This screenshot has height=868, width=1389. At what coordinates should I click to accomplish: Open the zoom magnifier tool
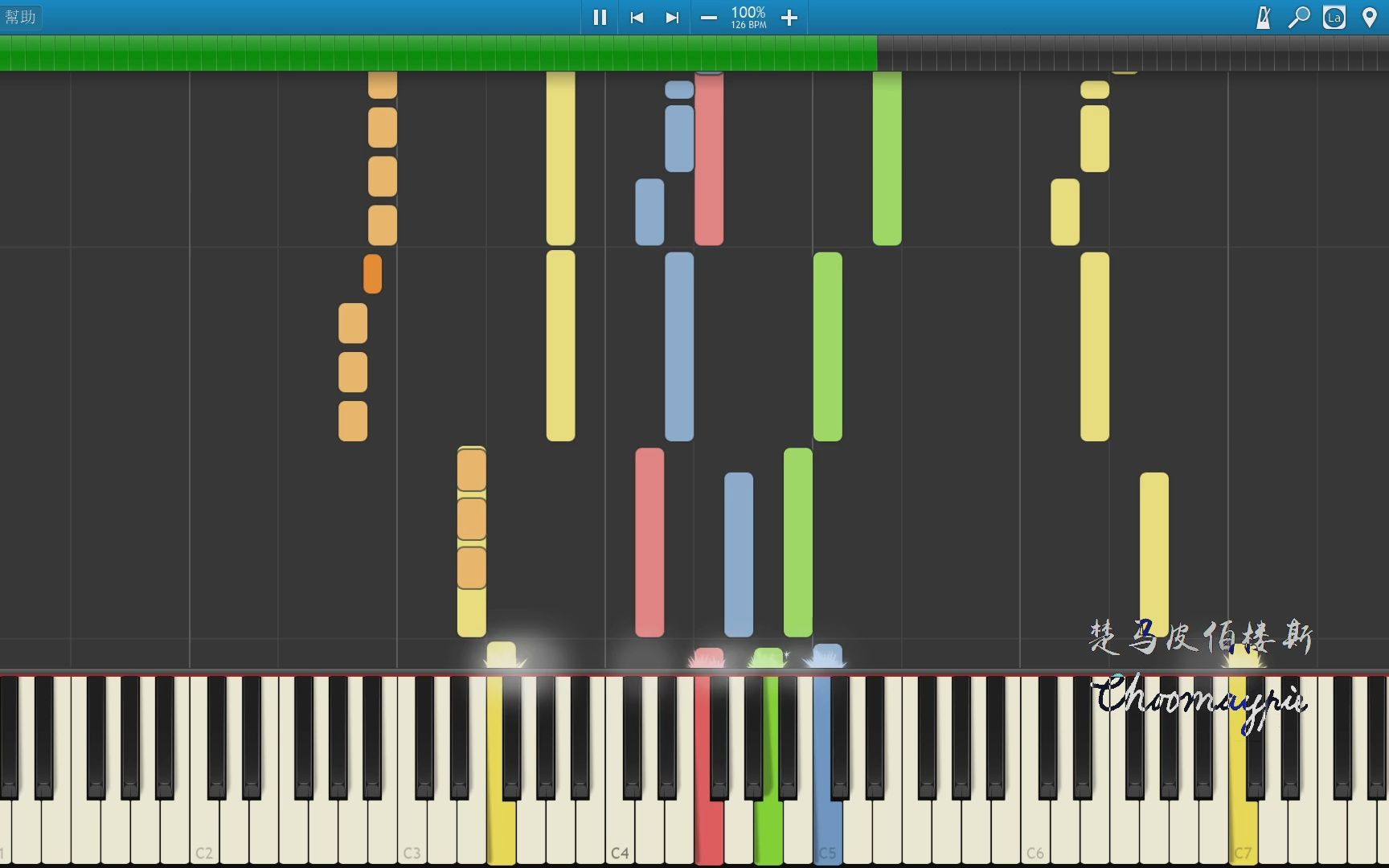[x=1299, y=18]
